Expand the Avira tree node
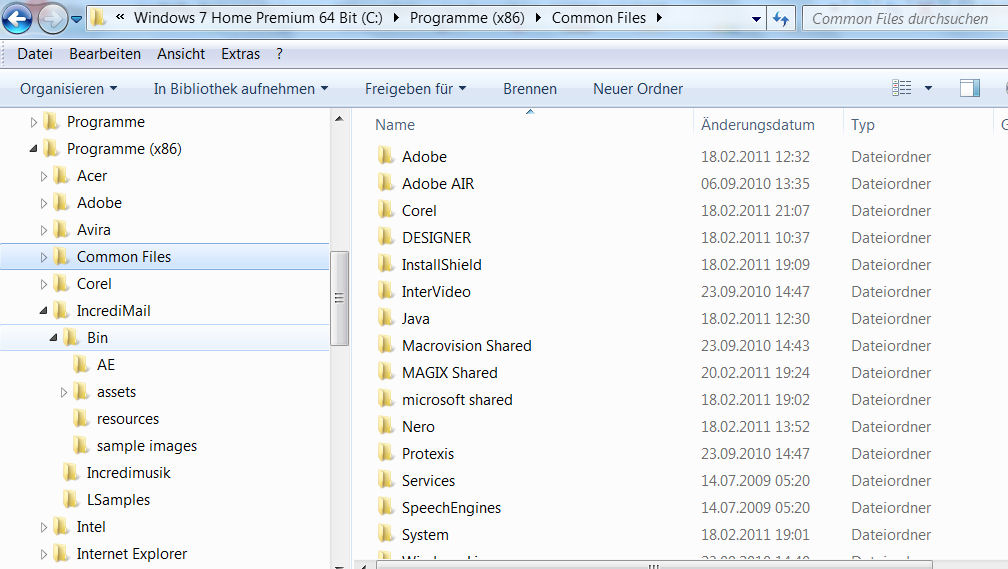 click(44, 230)
